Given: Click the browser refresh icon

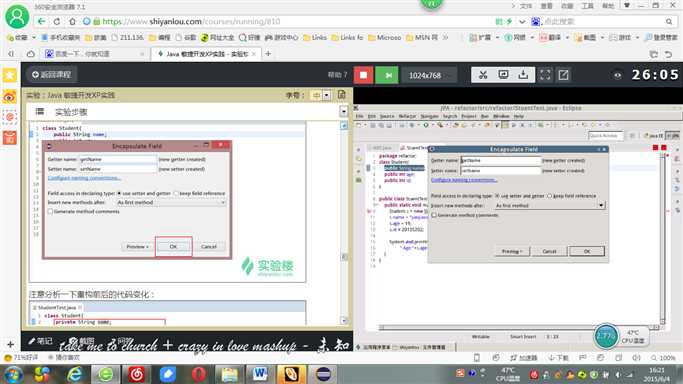Looking at the screenshot, I should point(57,21).
